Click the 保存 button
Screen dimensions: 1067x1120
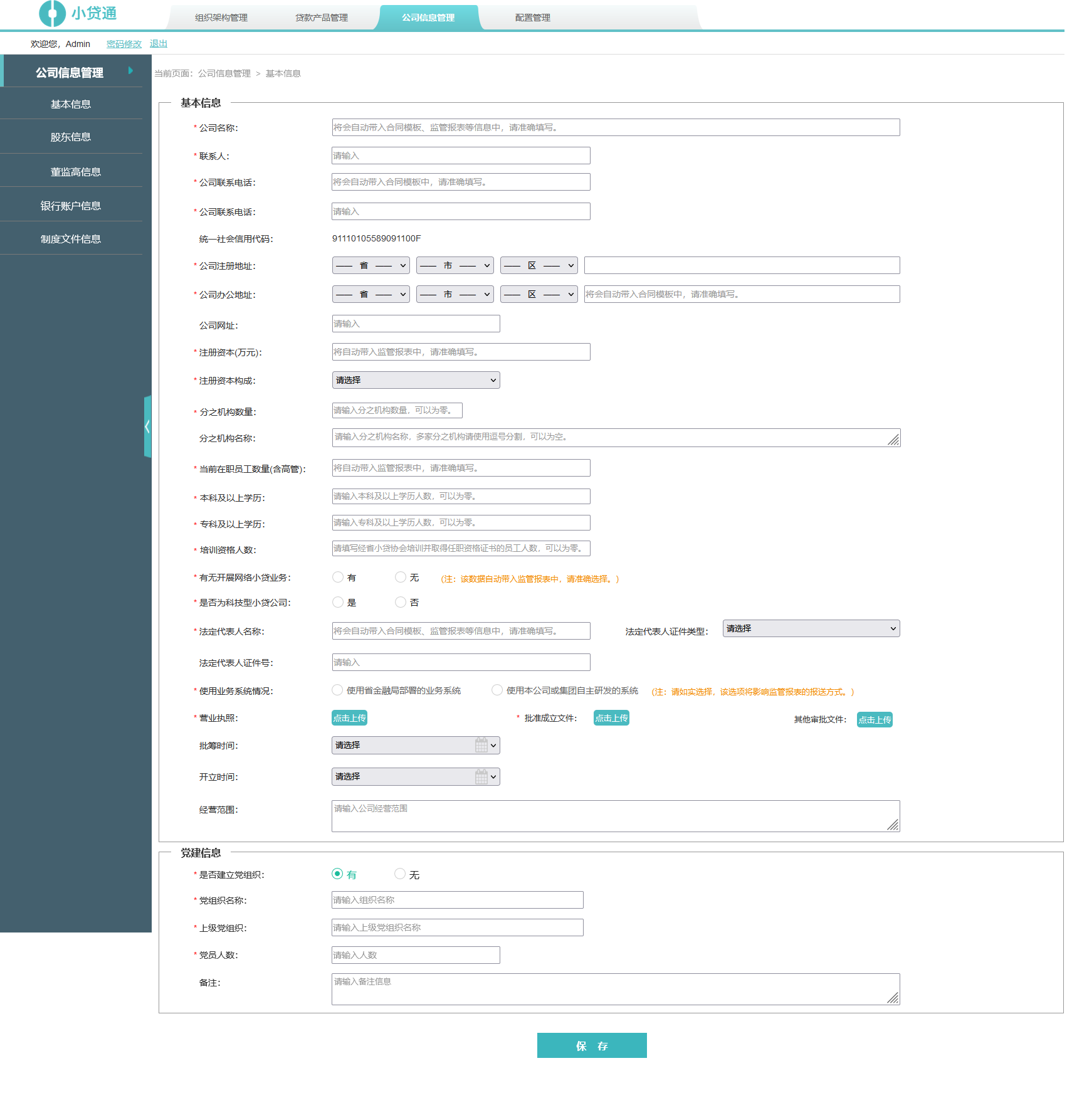coord(592,1045)
